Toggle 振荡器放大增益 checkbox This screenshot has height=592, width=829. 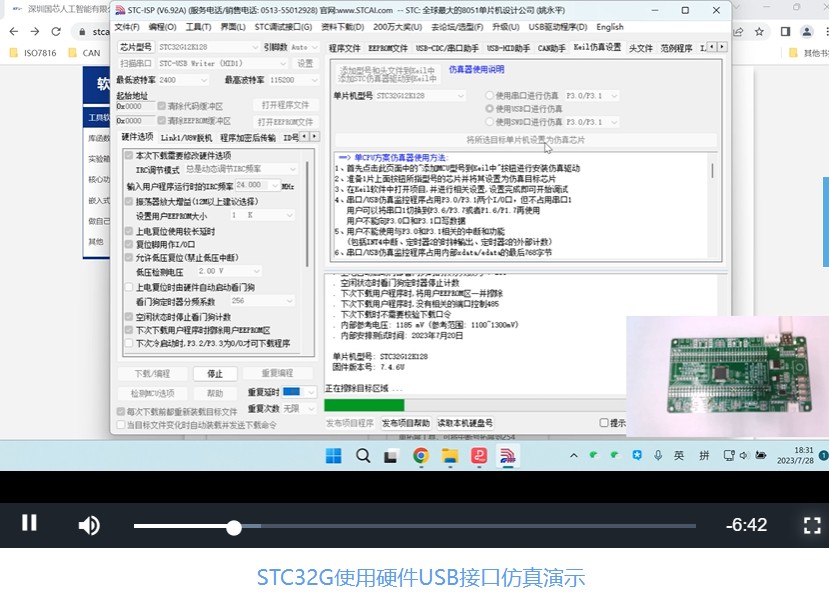coord(128,201)
